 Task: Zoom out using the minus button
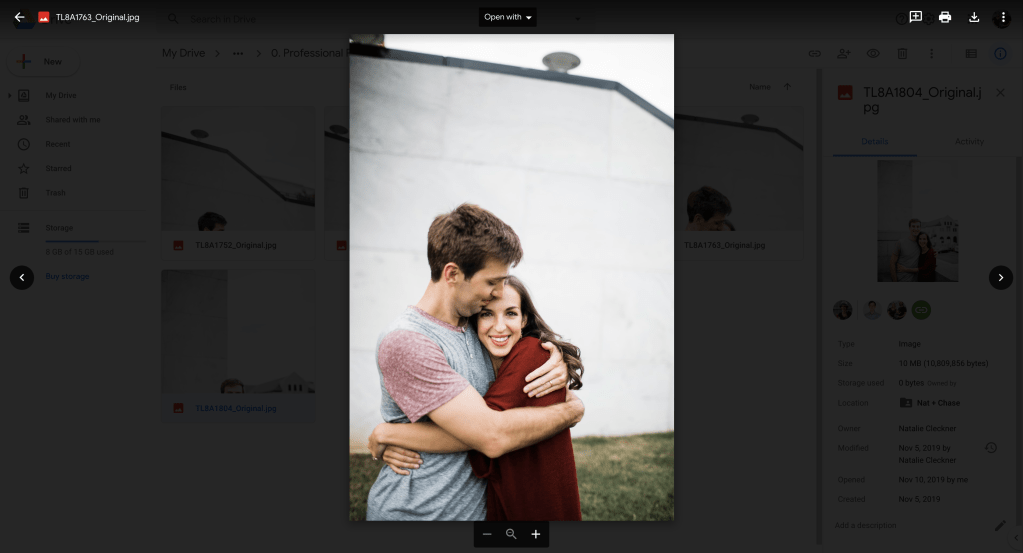click(487, 535)
